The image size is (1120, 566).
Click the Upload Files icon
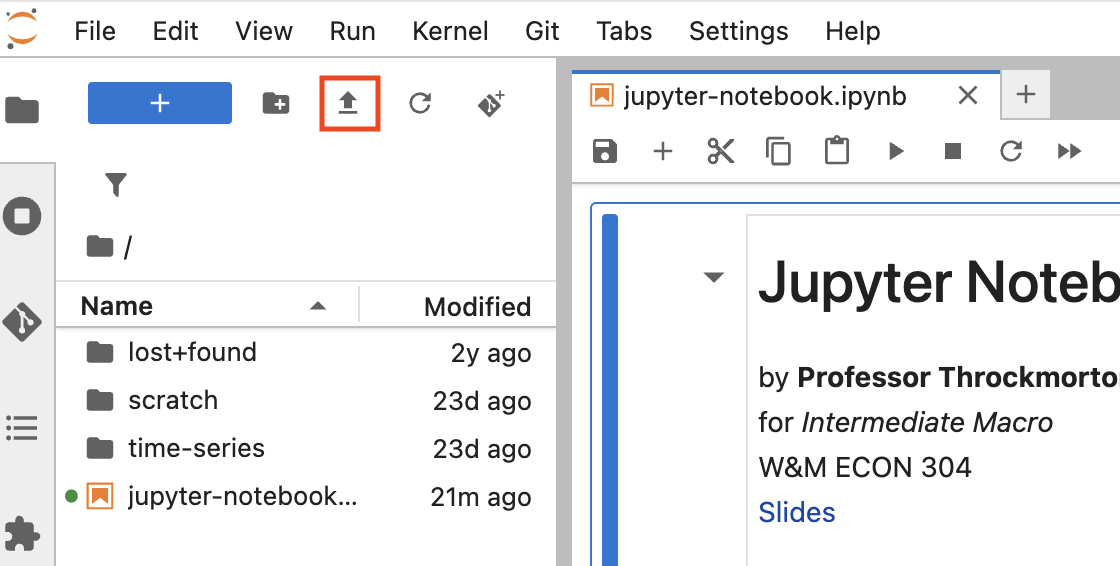tap(348, 103)
